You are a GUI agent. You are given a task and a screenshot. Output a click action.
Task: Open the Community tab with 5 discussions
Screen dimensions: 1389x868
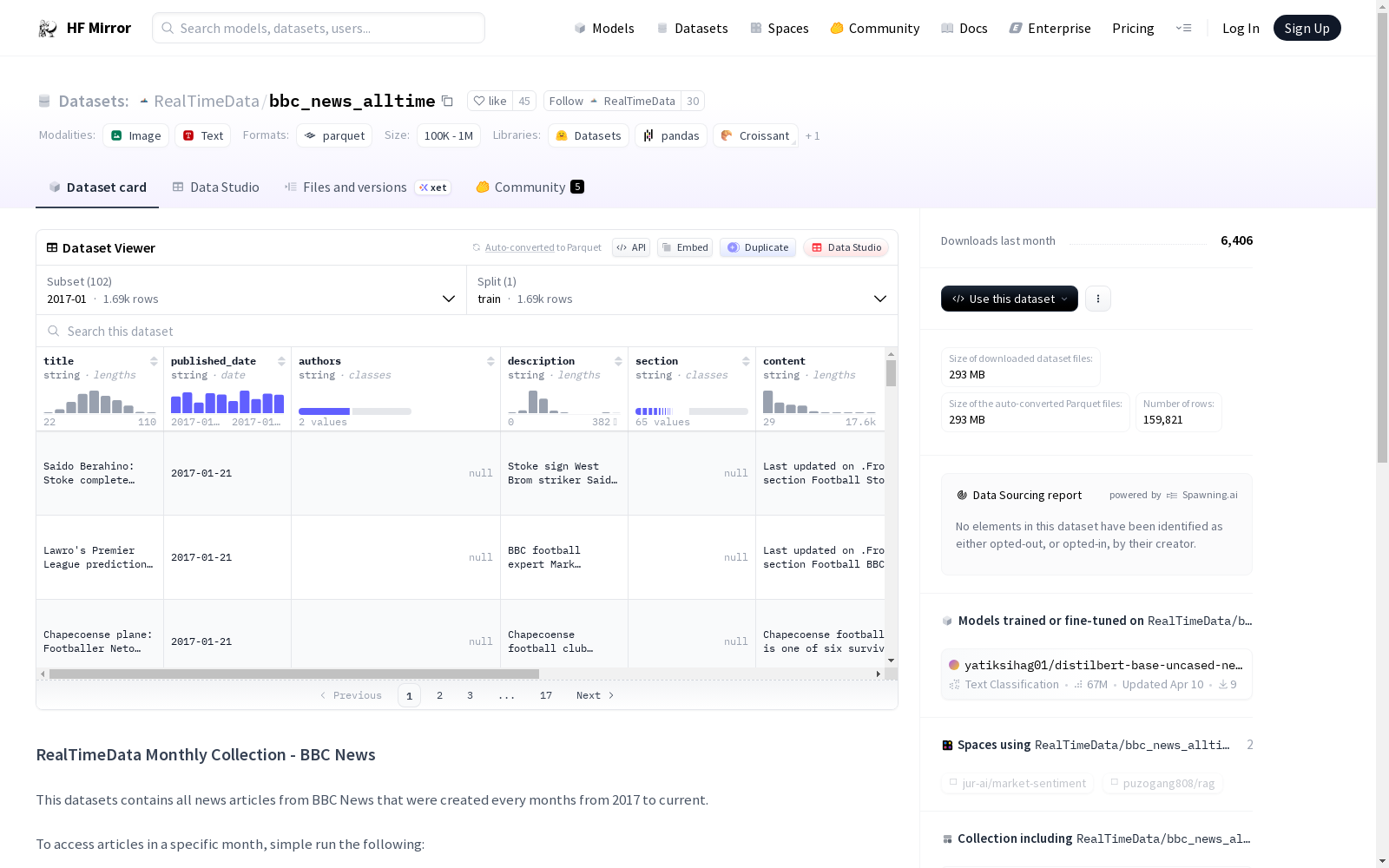point(530,187)
